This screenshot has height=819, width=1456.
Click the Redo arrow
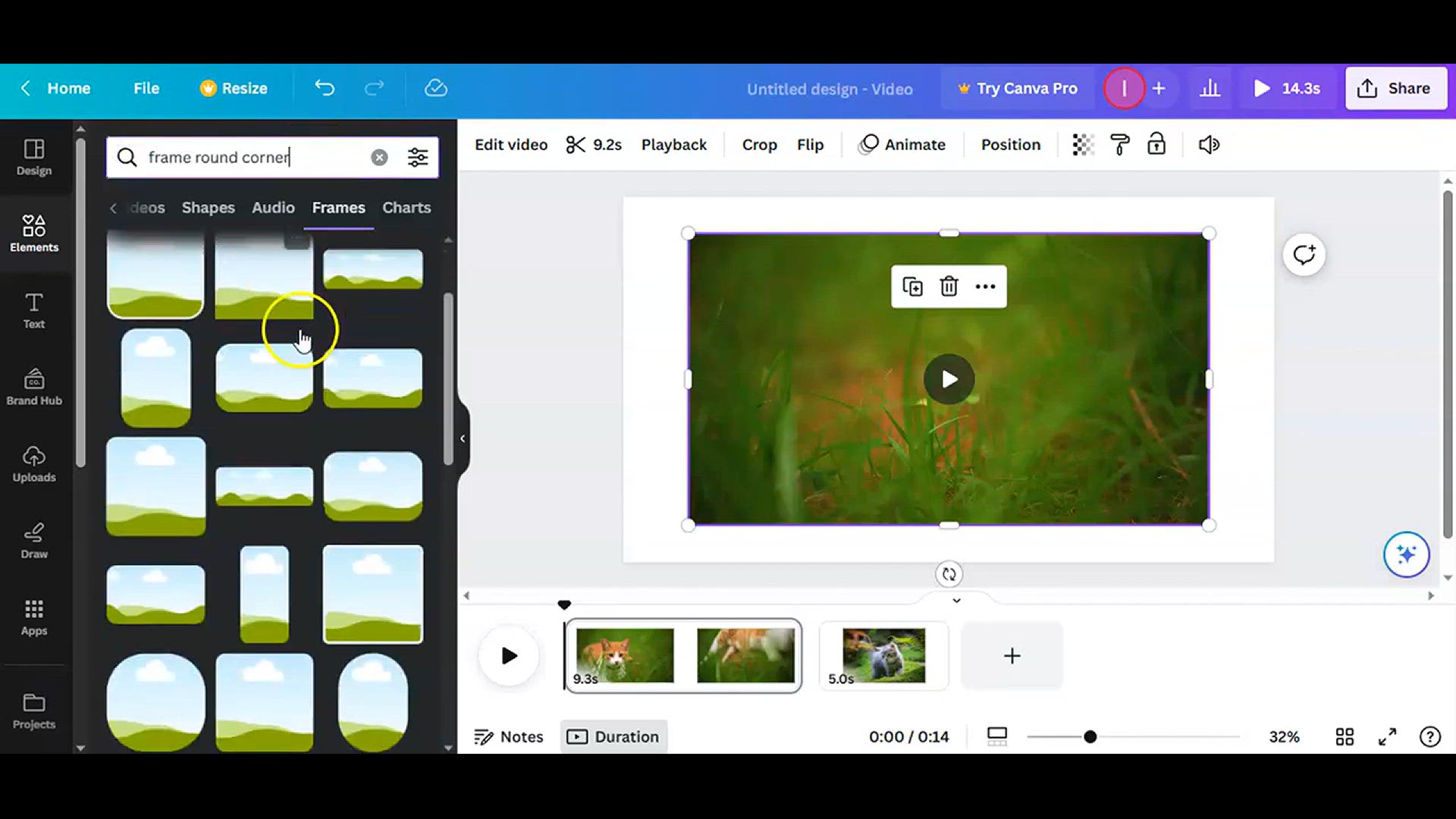click(375, 88)
